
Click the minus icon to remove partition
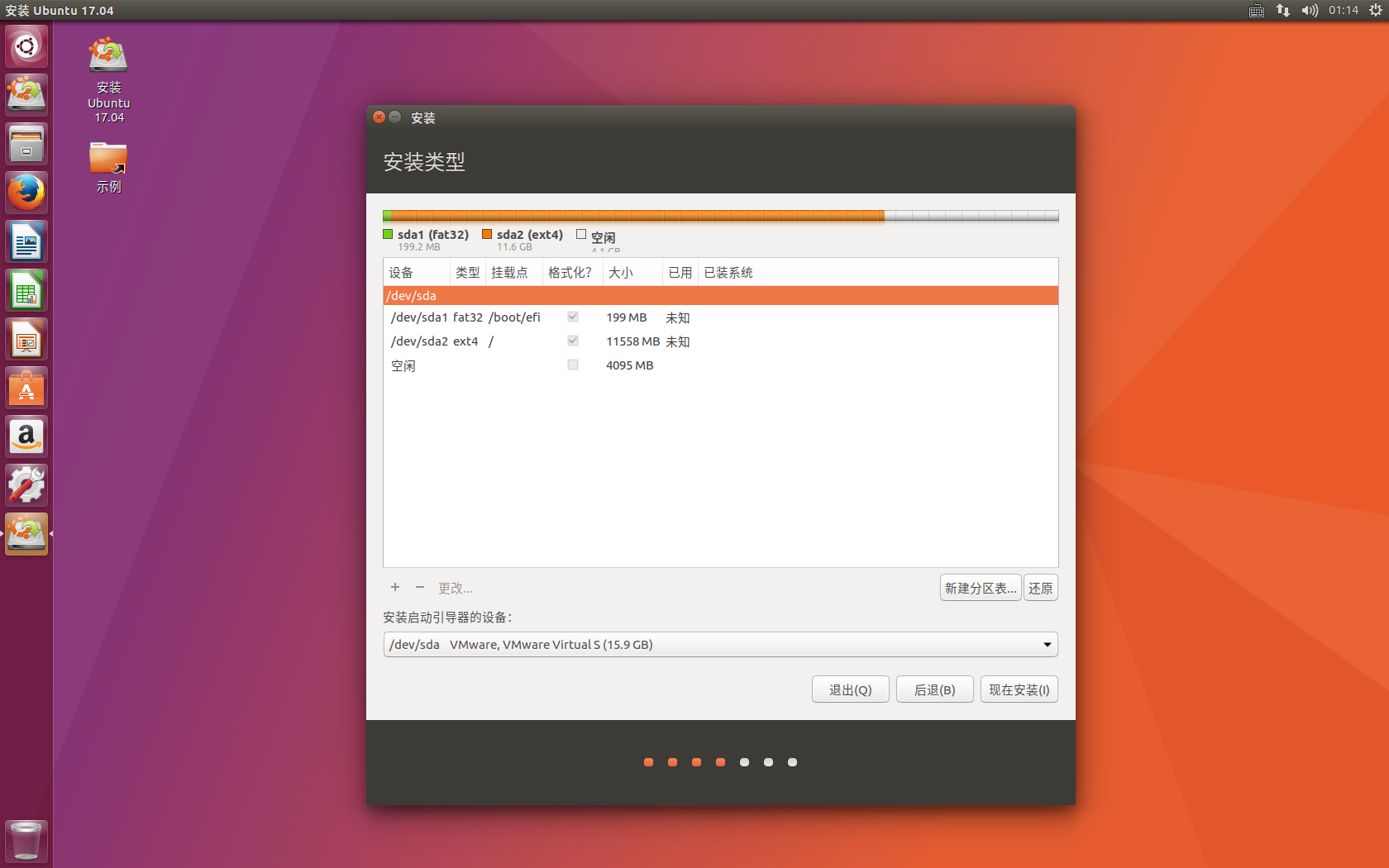(x=420, y=587)
